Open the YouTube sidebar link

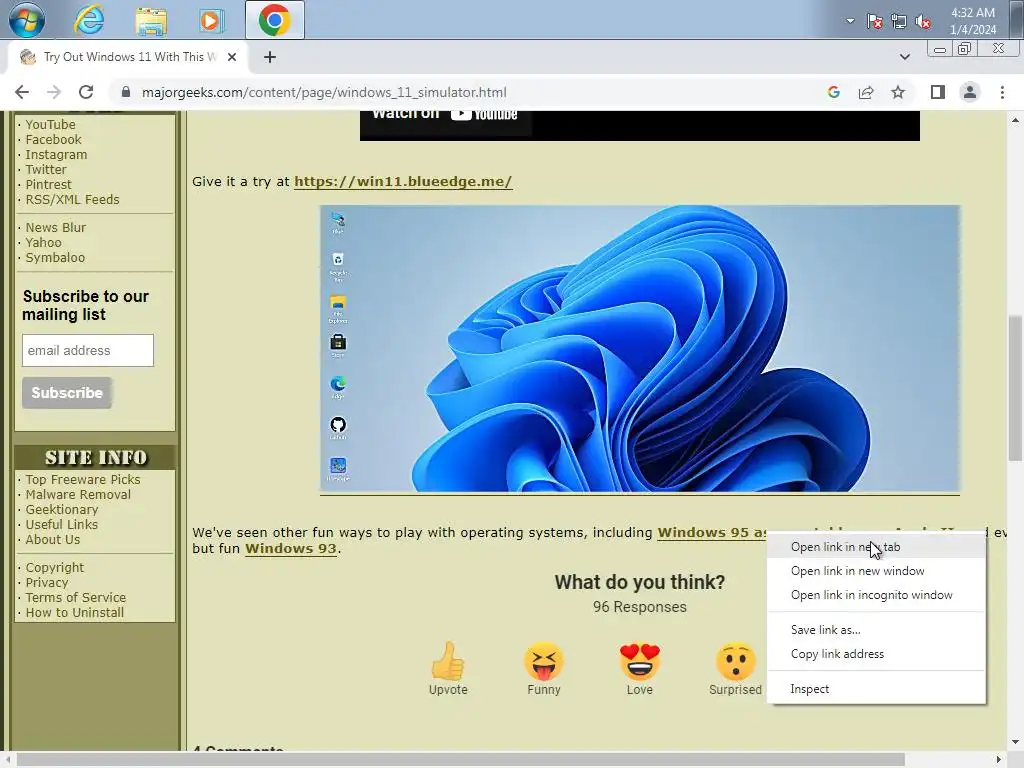click(x=50, y=124)
